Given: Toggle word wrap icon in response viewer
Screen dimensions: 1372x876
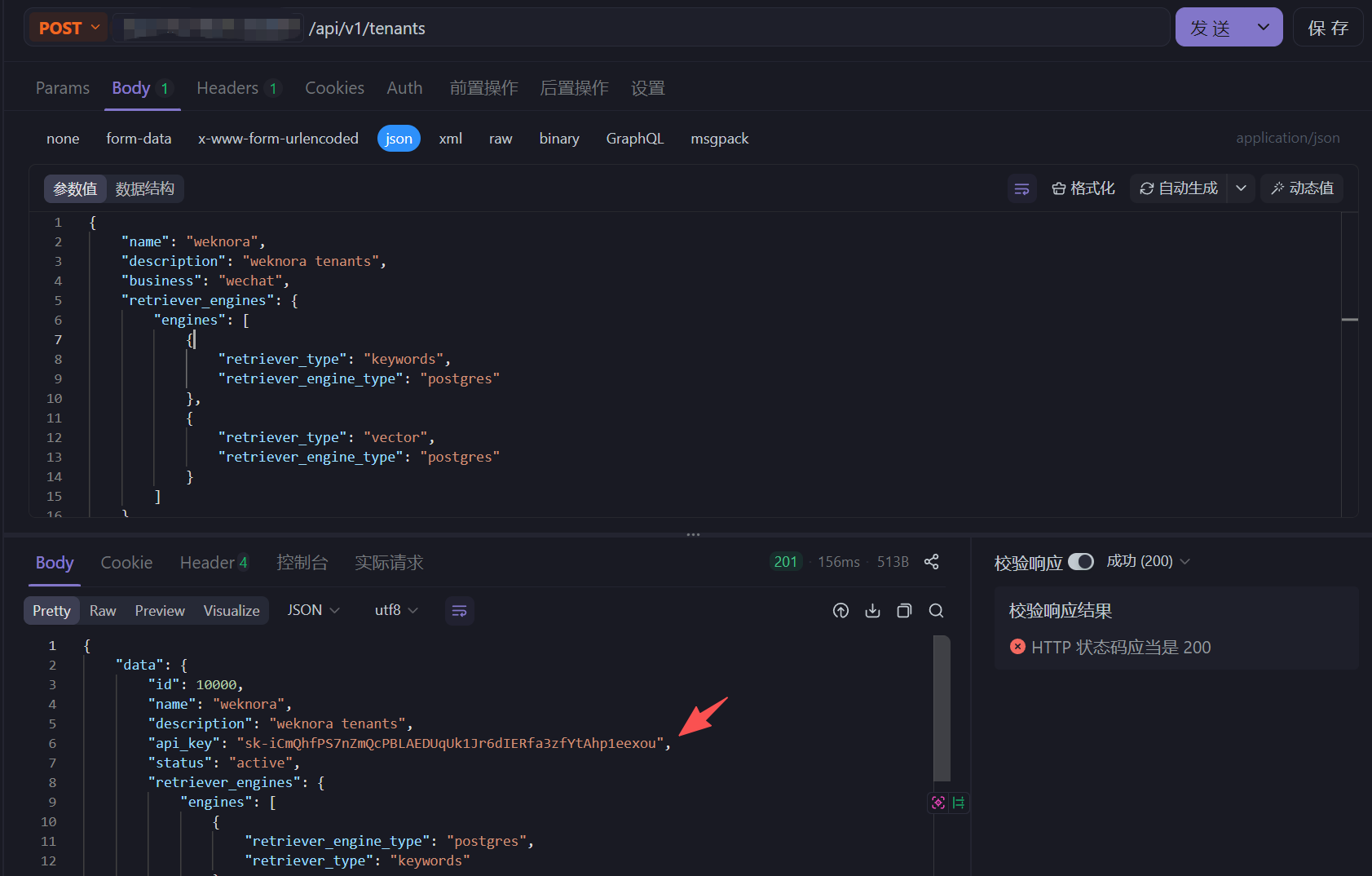Looking at the screenshot, I should 459,611.
